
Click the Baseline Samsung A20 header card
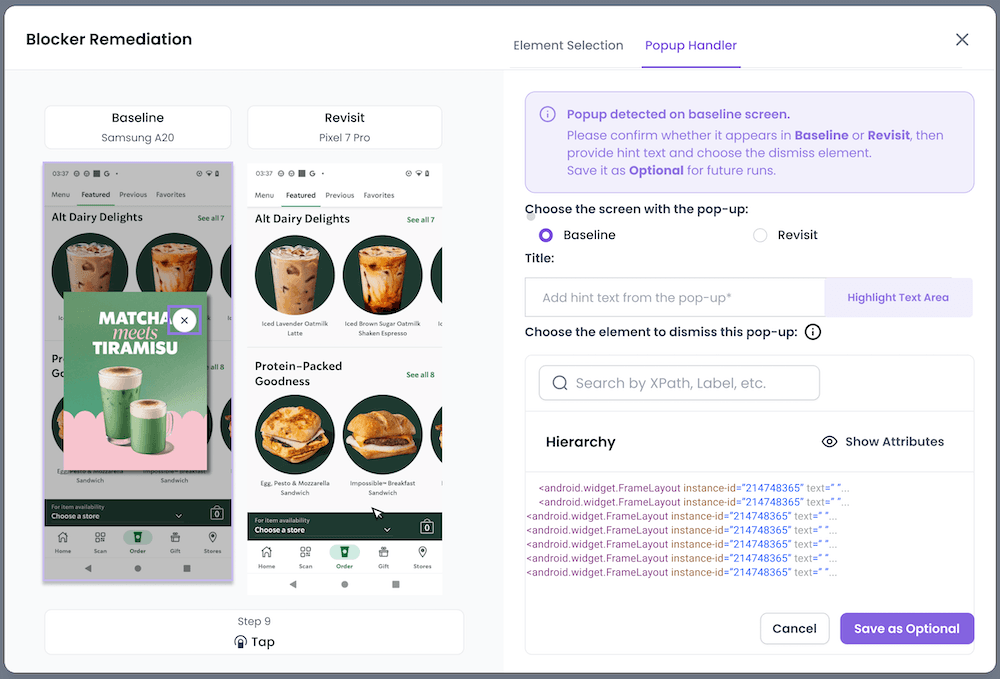[x=138, y=127]
